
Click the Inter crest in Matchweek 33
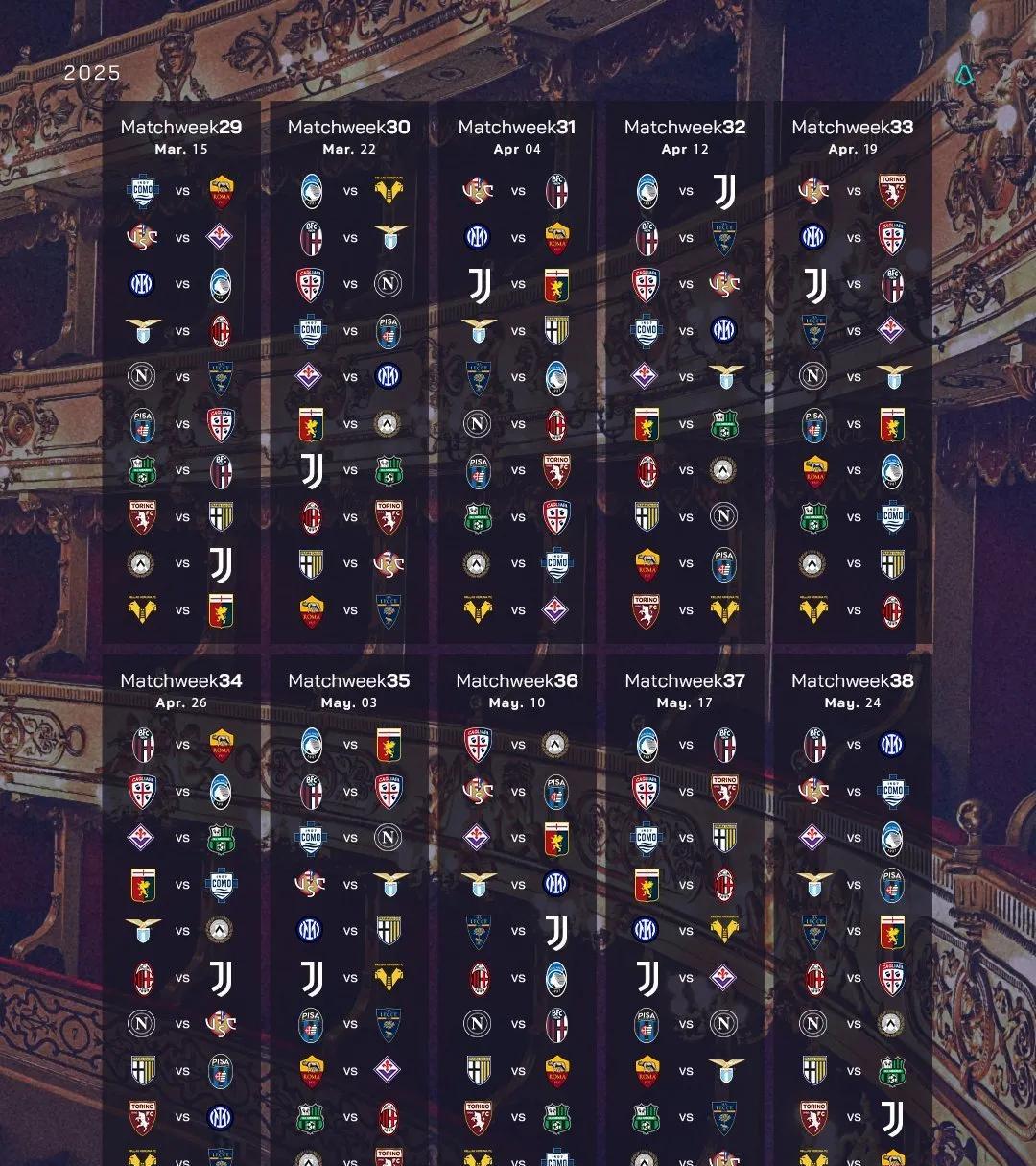pos(813,237)
